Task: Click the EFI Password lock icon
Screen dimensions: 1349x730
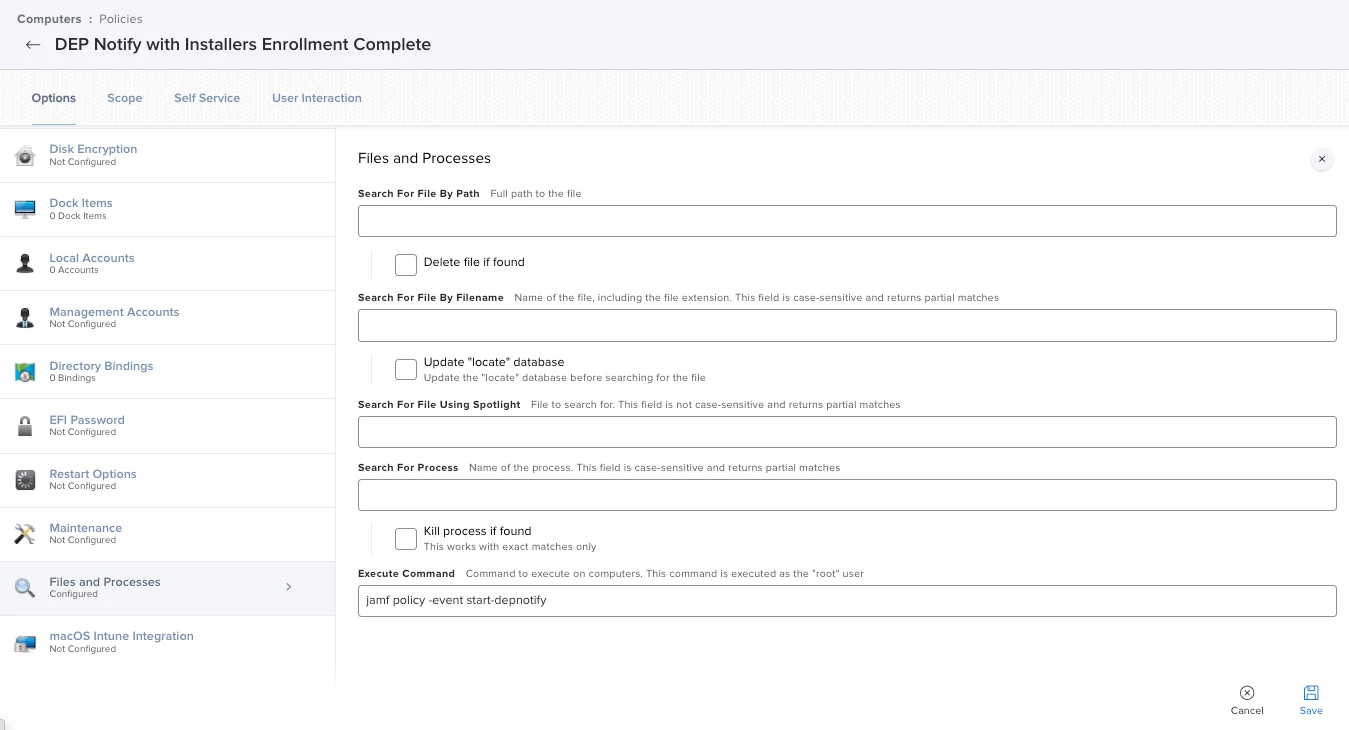Action: 25,425
